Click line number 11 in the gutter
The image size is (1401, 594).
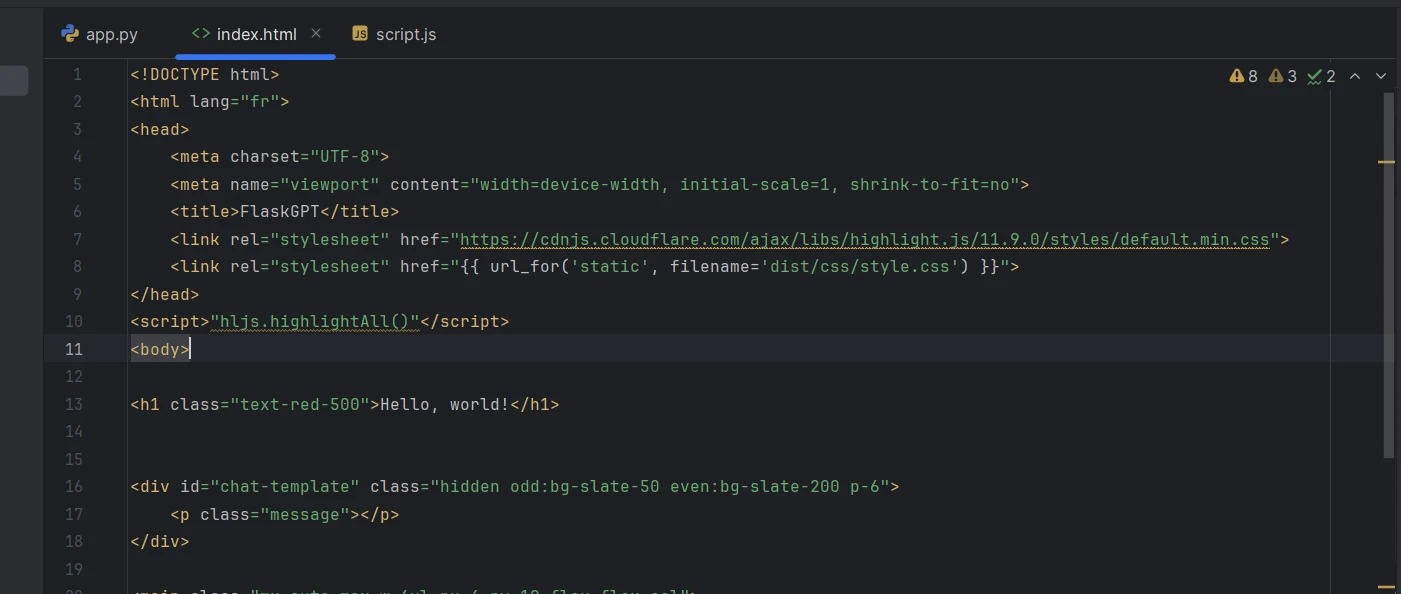pos(74,349)
